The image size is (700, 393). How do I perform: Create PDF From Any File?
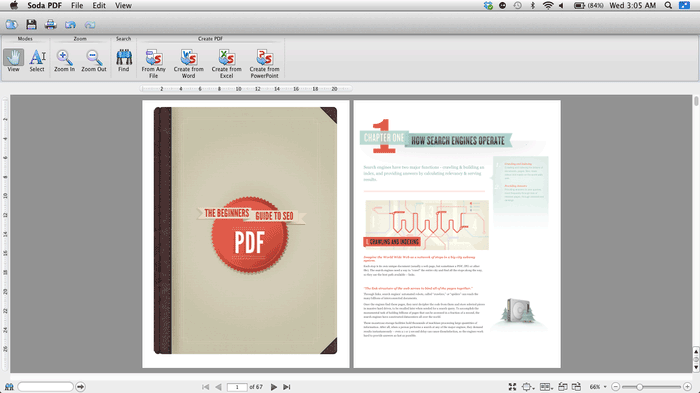(154, 63)
